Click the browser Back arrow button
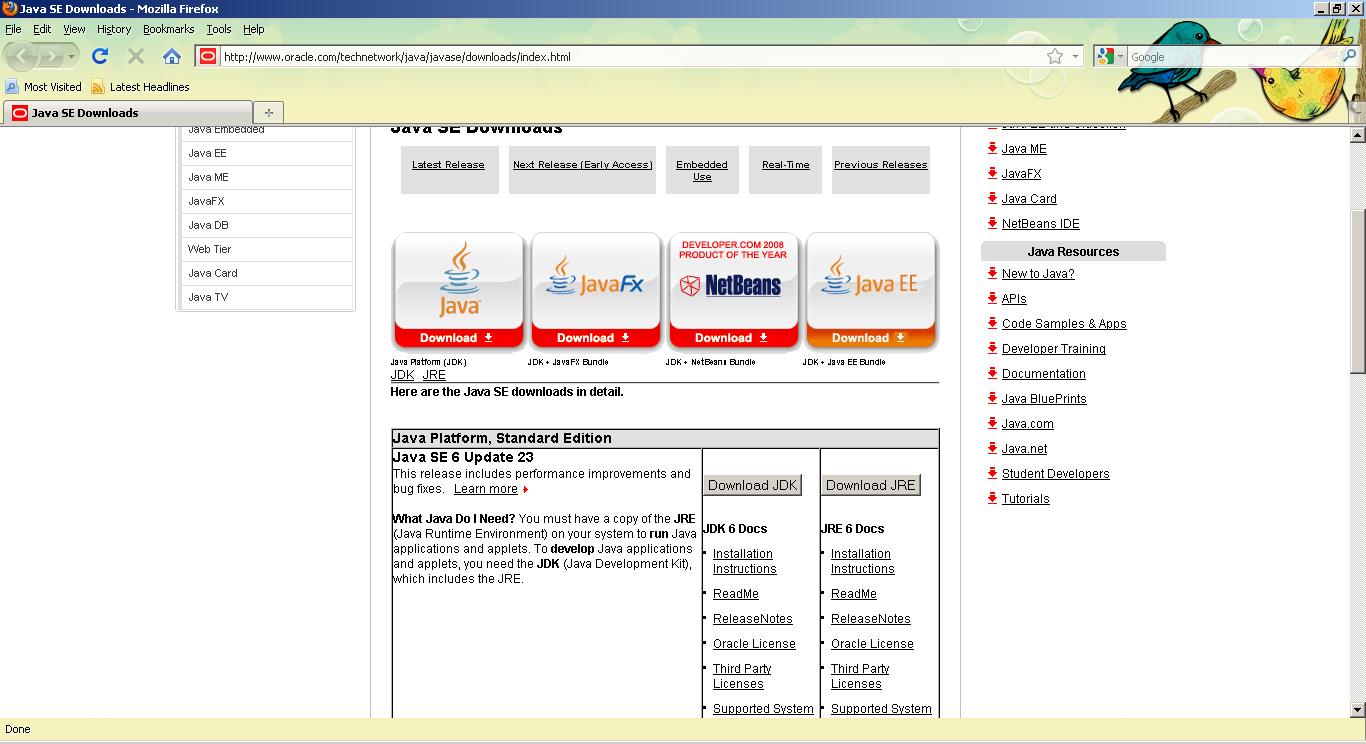The image size is (1366, 744). (22, 56)
